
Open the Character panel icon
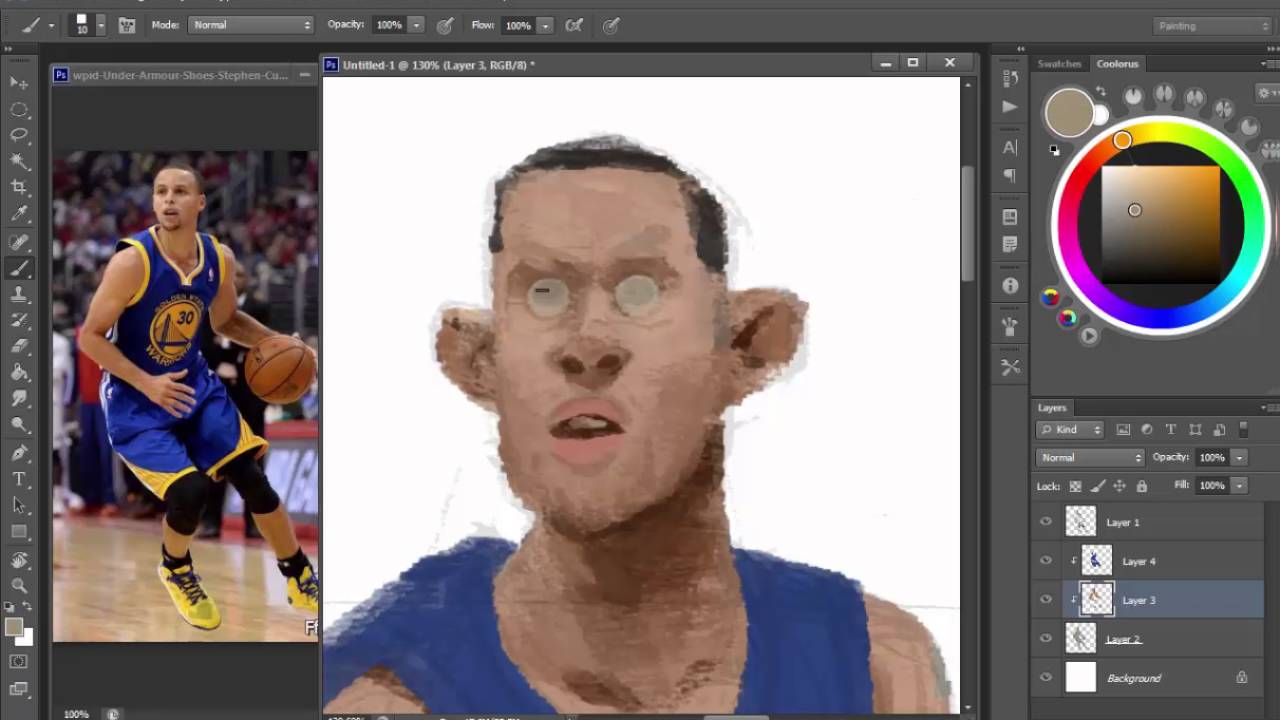(x=1010, y=147)
